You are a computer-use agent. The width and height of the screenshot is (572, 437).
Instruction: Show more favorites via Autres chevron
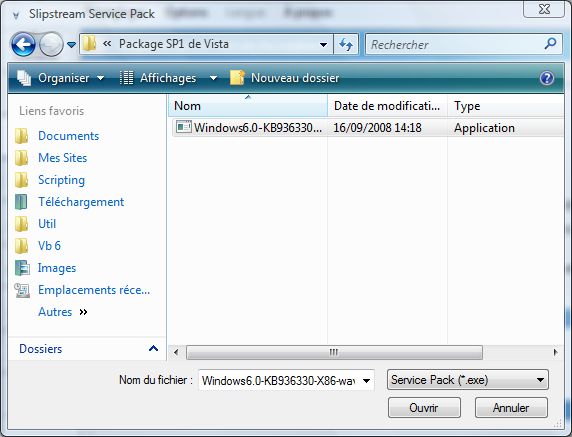coord(84,312)
